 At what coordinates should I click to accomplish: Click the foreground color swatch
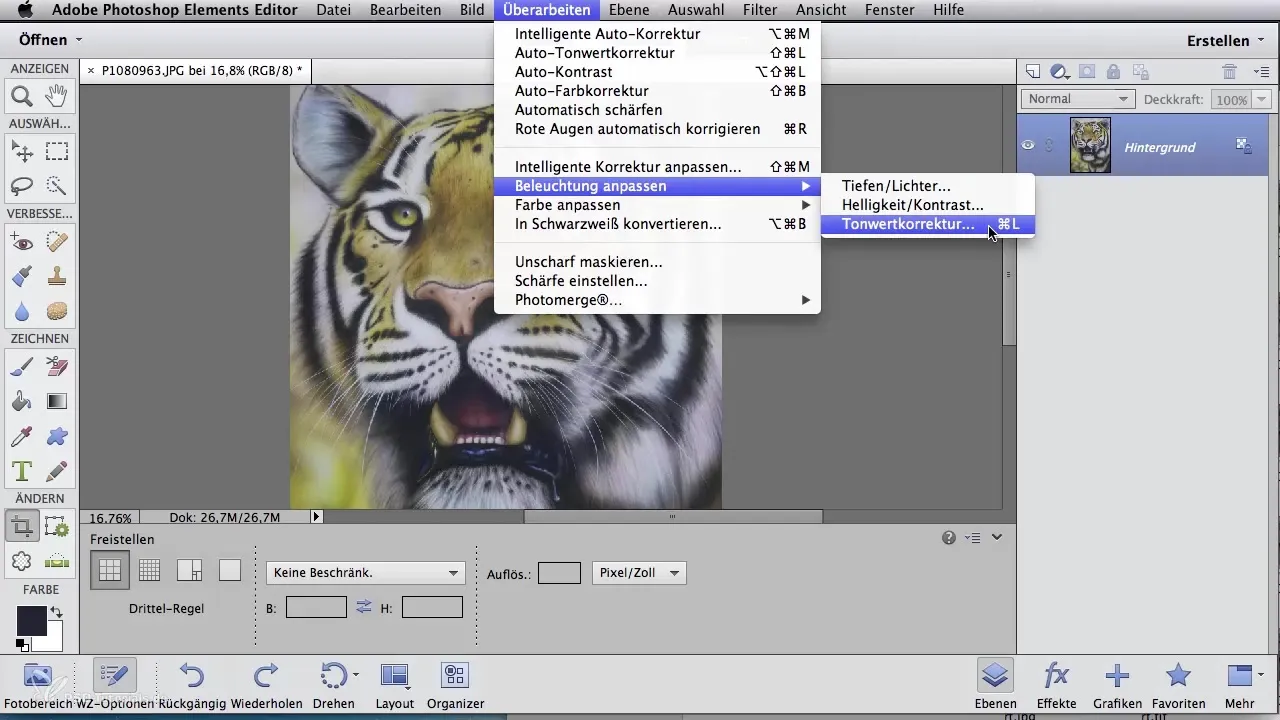pos(31,621)
